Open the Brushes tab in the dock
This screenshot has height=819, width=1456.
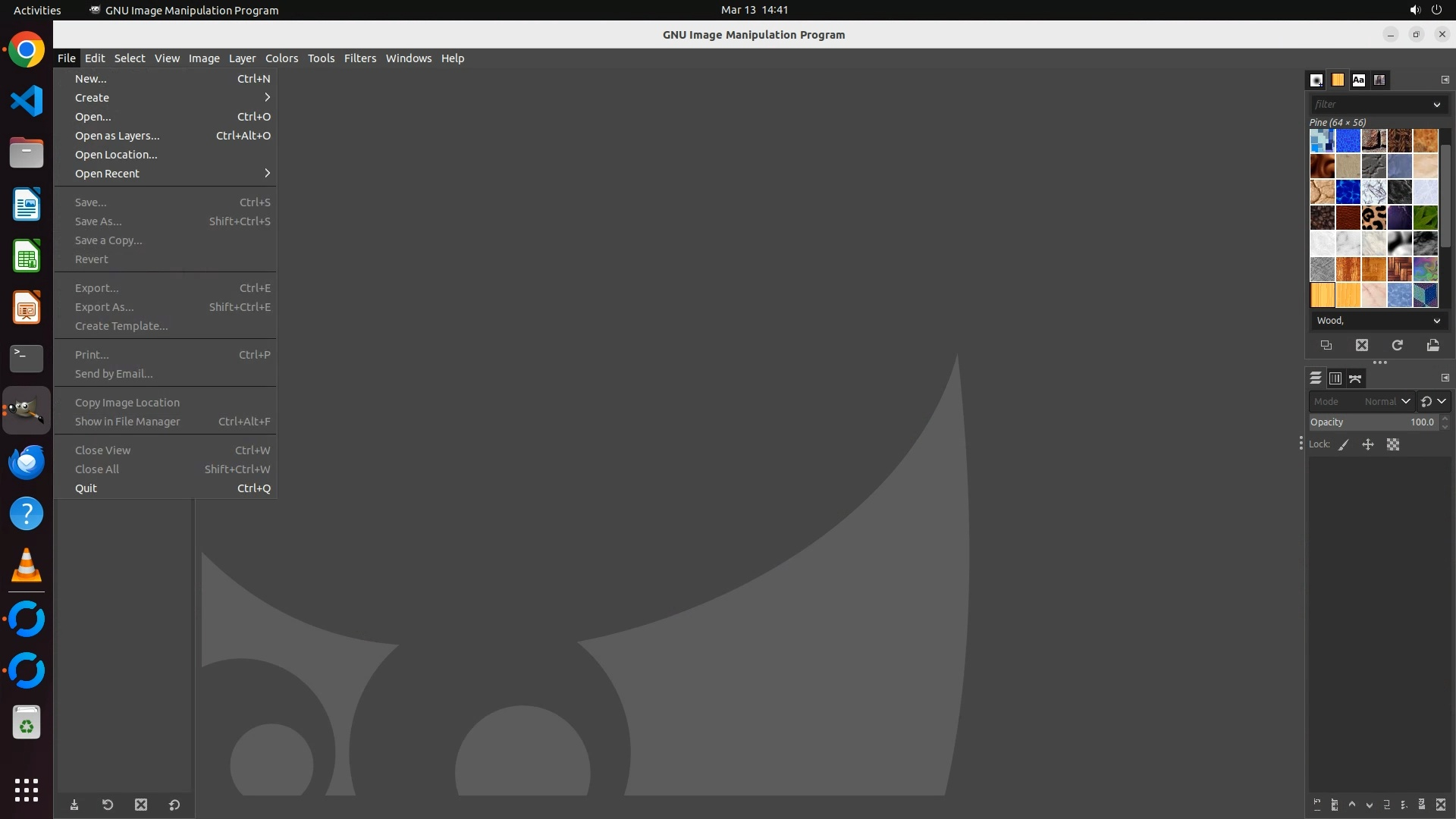pos(1316,80)
